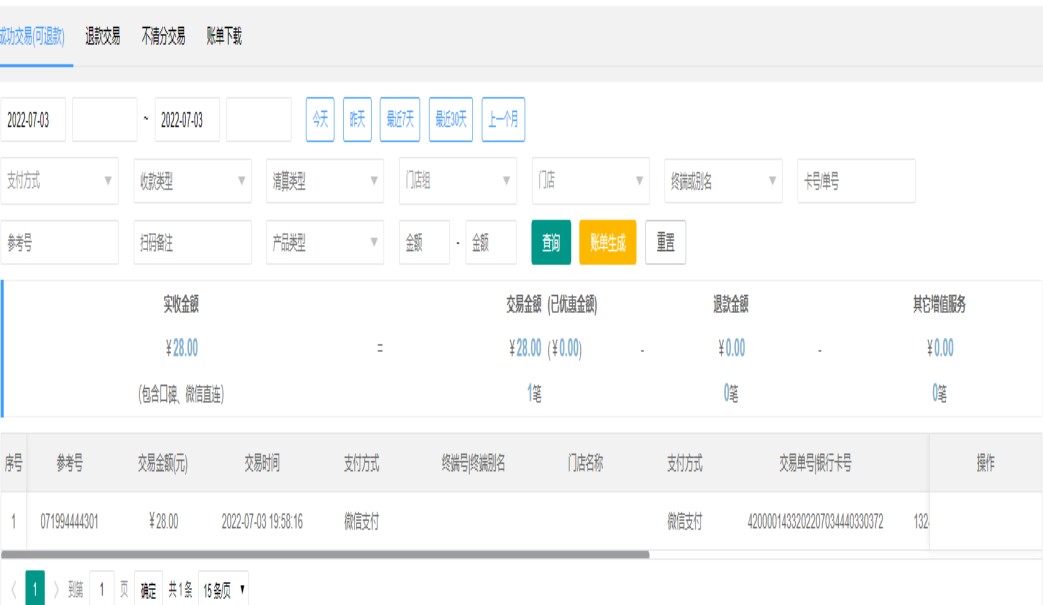
Task: Click the green 查询 search button
Action: [551, 243]
